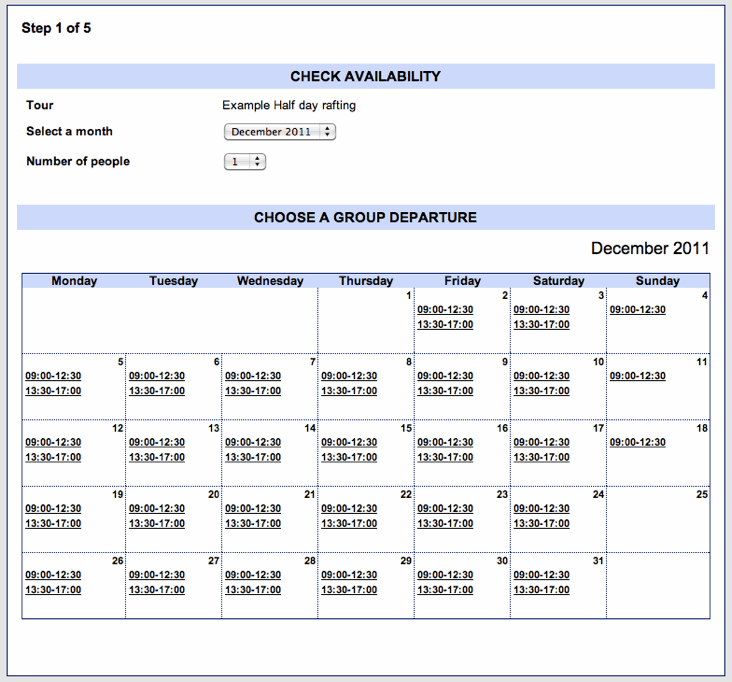
Task: Pick 13:30-17:00 on Saturday December 10
Action: click(541, 391)
